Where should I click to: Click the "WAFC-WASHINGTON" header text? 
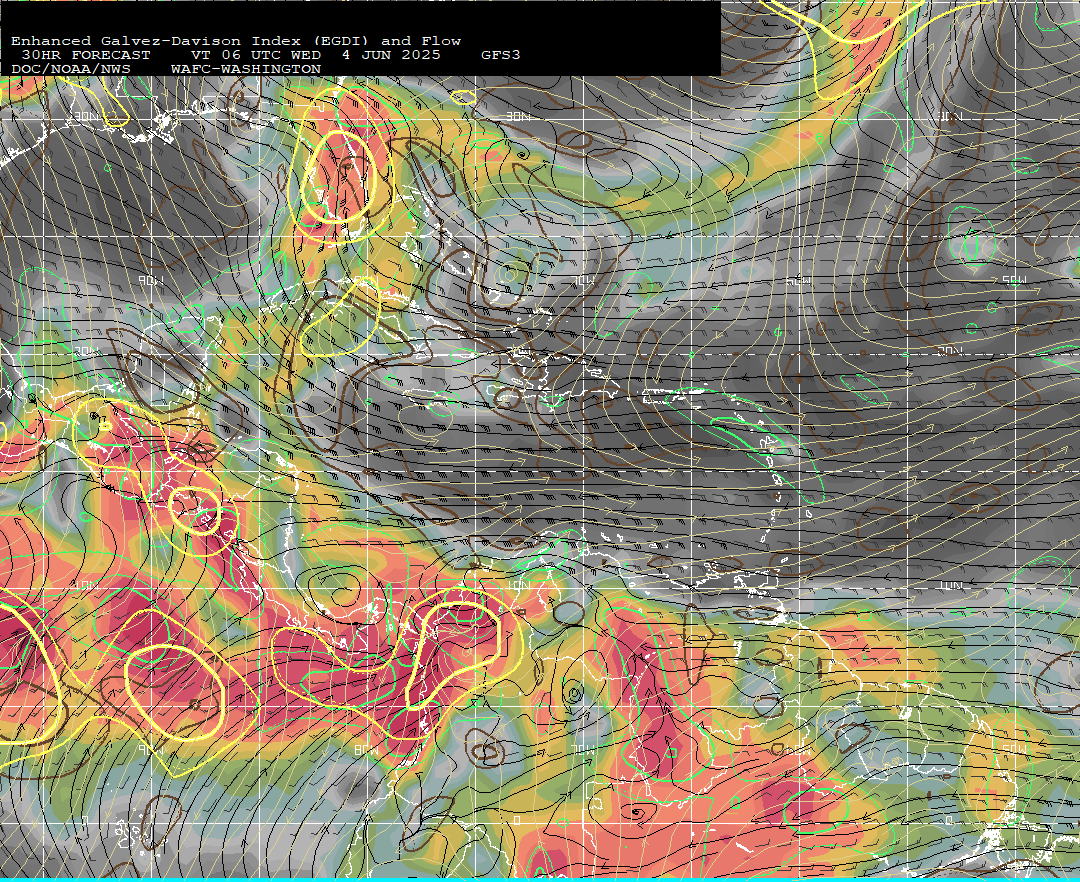[x=246, y=69]
